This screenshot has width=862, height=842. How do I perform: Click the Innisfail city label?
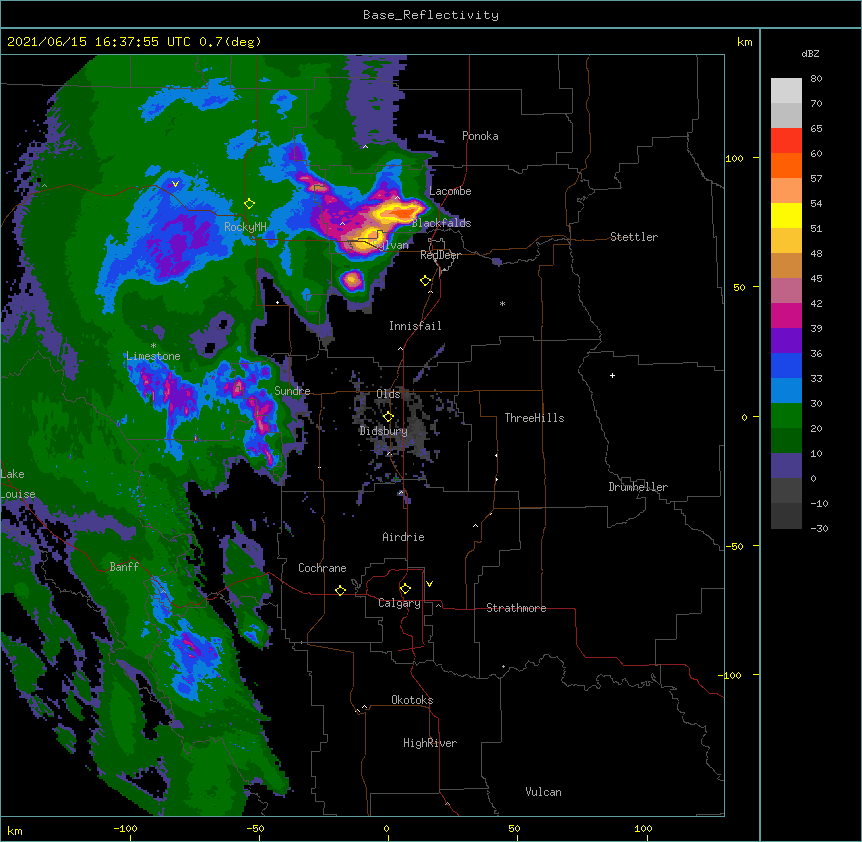415,326
